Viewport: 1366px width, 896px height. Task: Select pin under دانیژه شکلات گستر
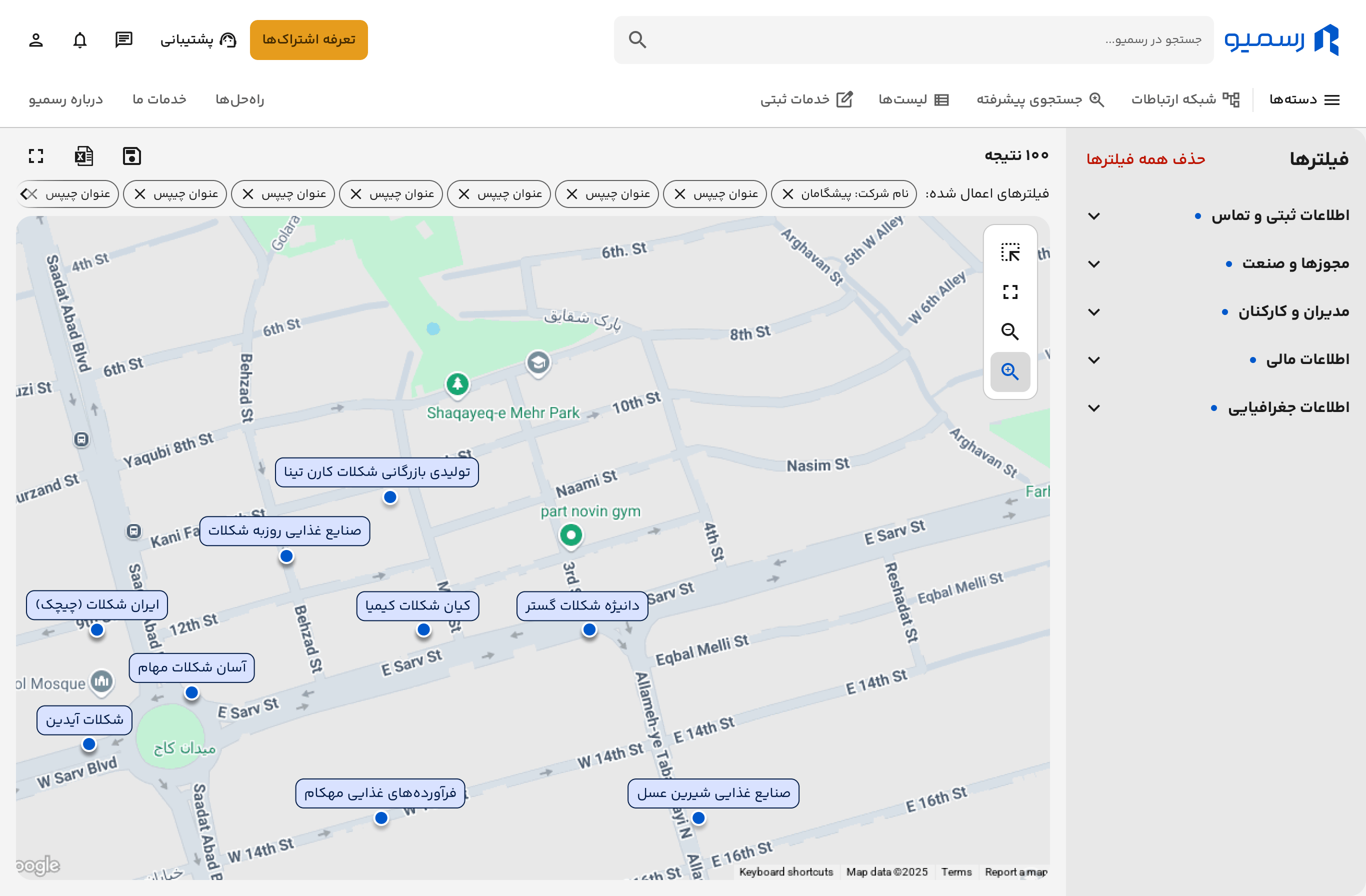589,629
